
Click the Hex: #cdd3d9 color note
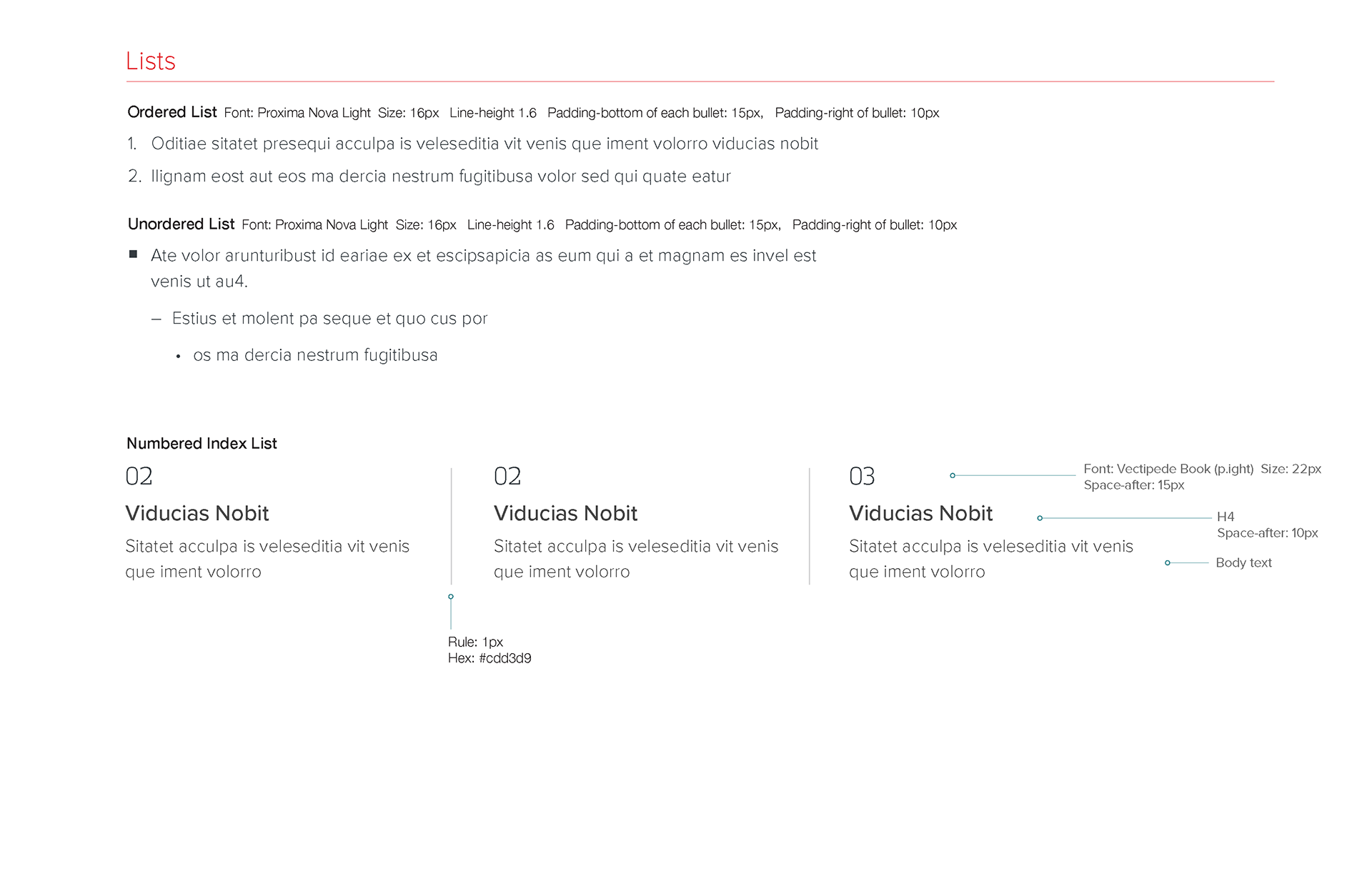[489, 658]
